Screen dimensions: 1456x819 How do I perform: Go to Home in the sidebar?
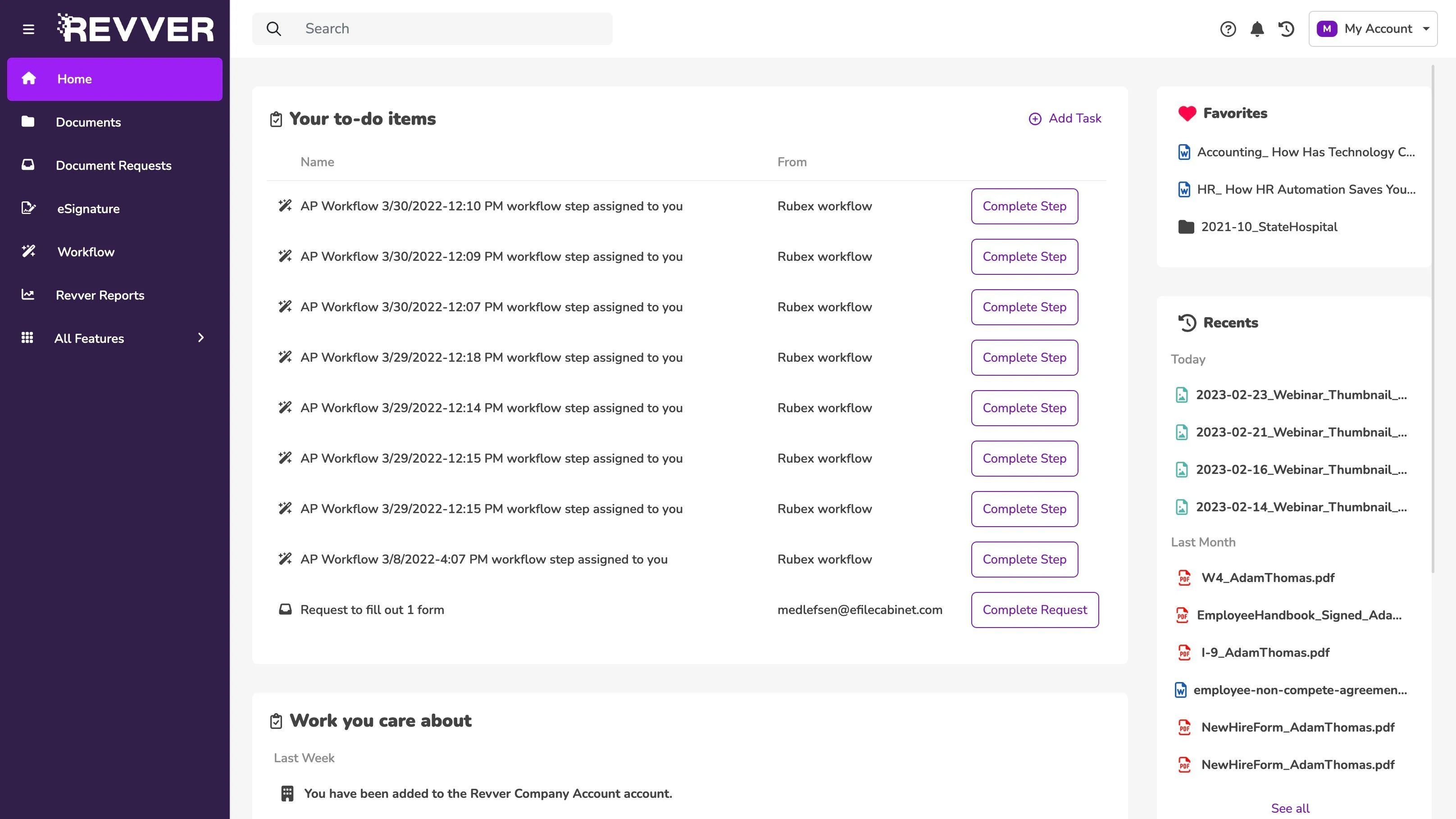(x=115, y=79)
